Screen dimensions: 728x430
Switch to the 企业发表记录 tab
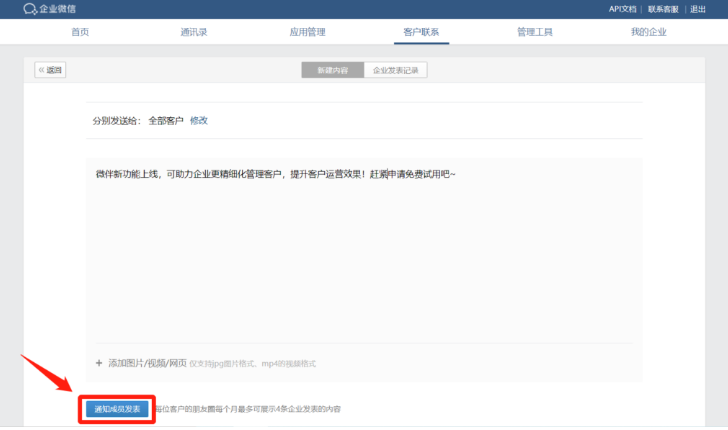396,71
